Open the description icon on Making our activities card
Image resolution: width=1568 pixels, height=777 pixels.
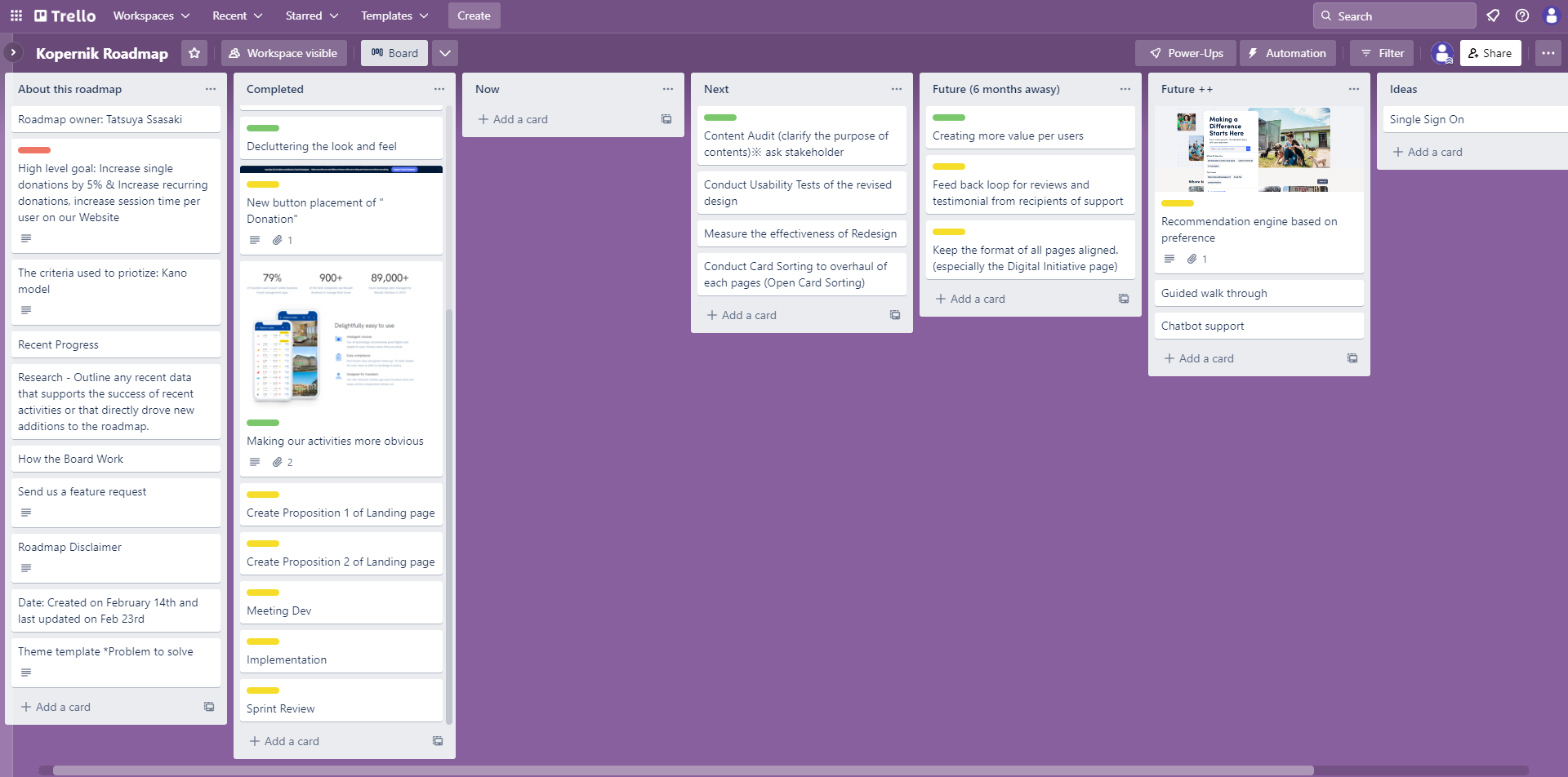[x=254, y=461]
